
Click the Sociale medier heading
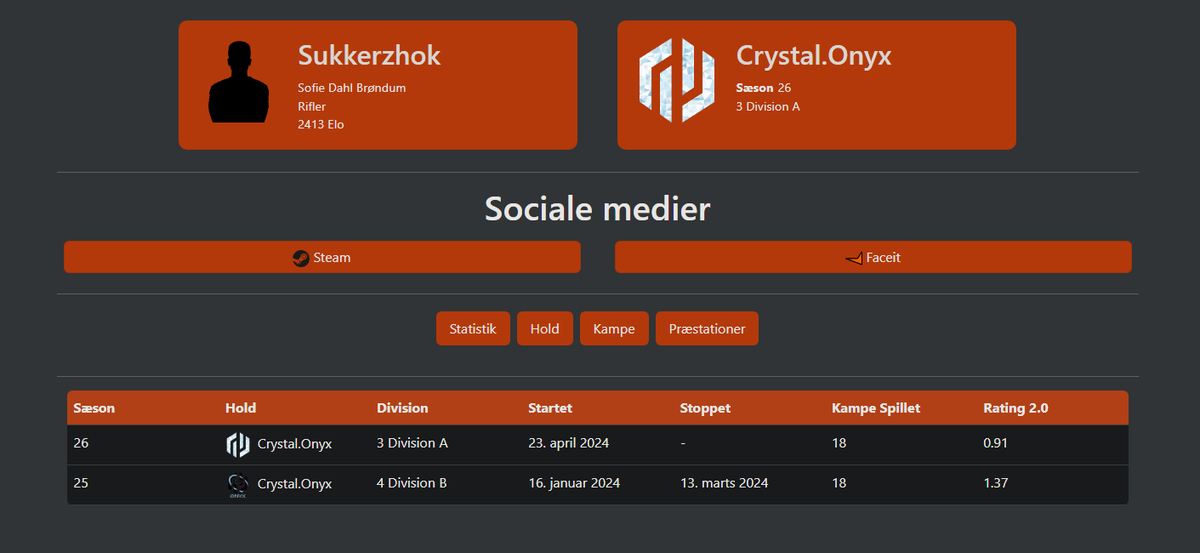pyautogui.click(x=598, y=209)
